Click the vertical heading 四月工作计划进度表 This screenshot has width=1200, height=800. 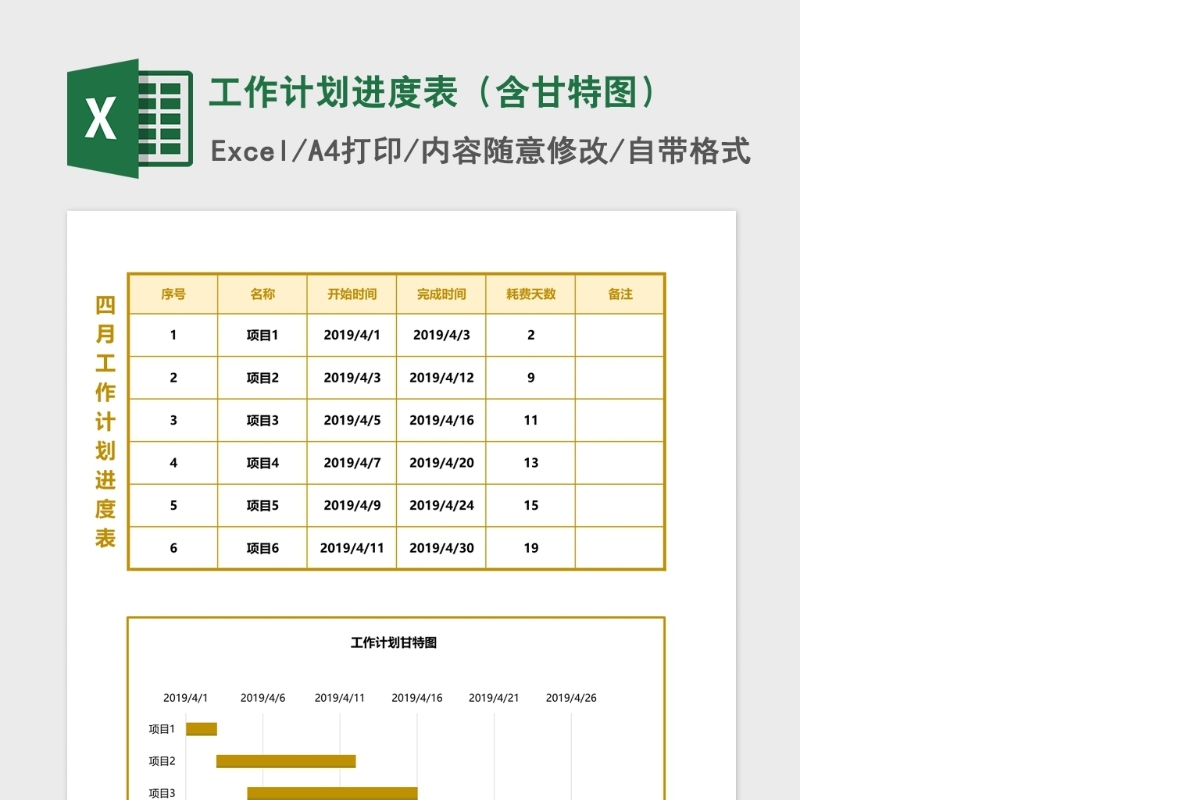[x=105, y=421]
